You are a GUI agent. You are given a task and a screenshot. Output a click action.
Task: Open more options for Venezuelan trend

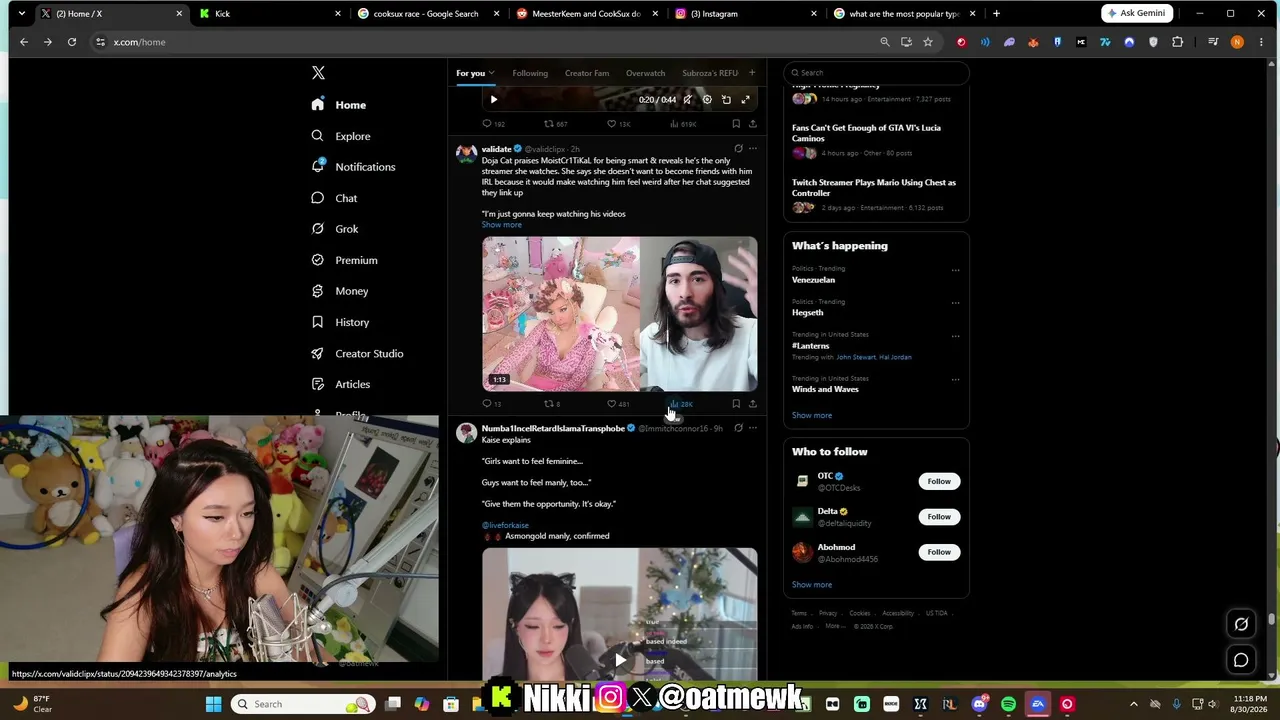pyautogui.click(x=955, y=270)
